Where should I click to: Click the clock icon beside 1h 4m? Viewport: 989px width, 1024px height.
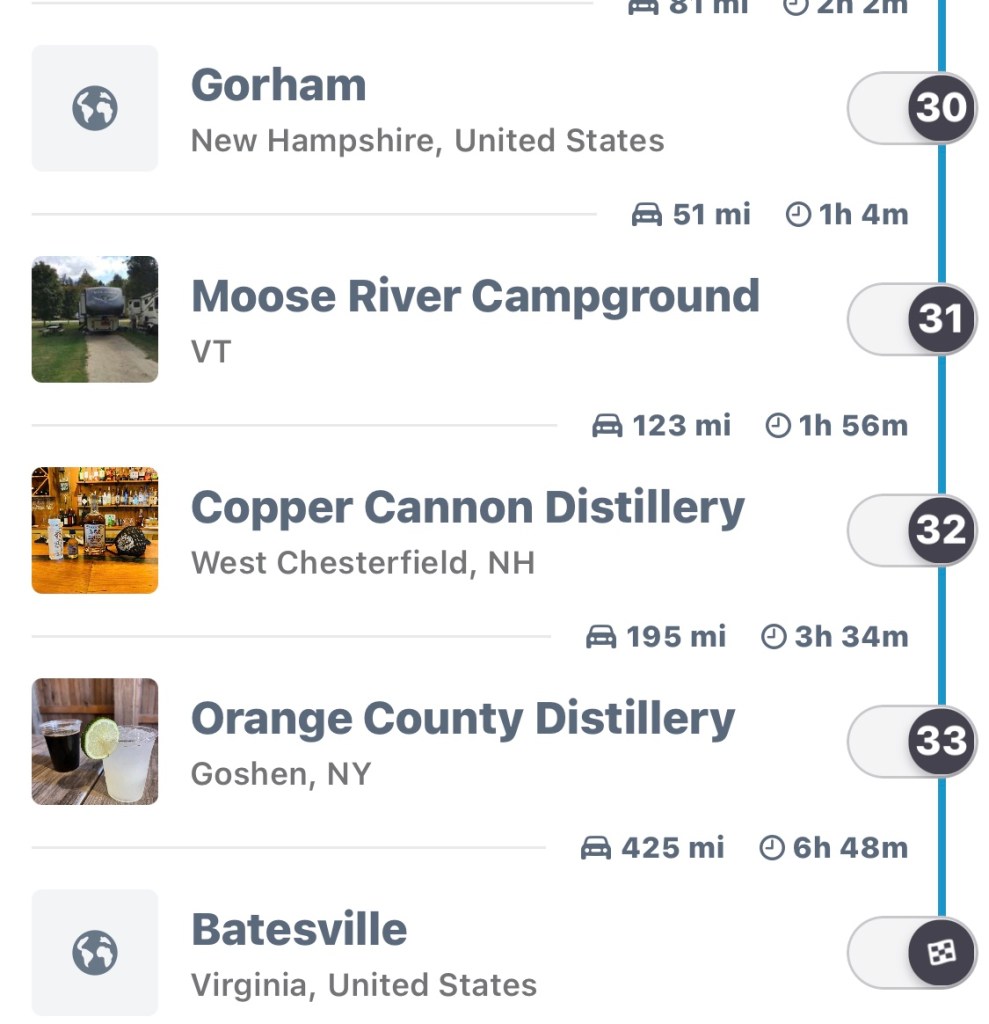pos(797,215)
